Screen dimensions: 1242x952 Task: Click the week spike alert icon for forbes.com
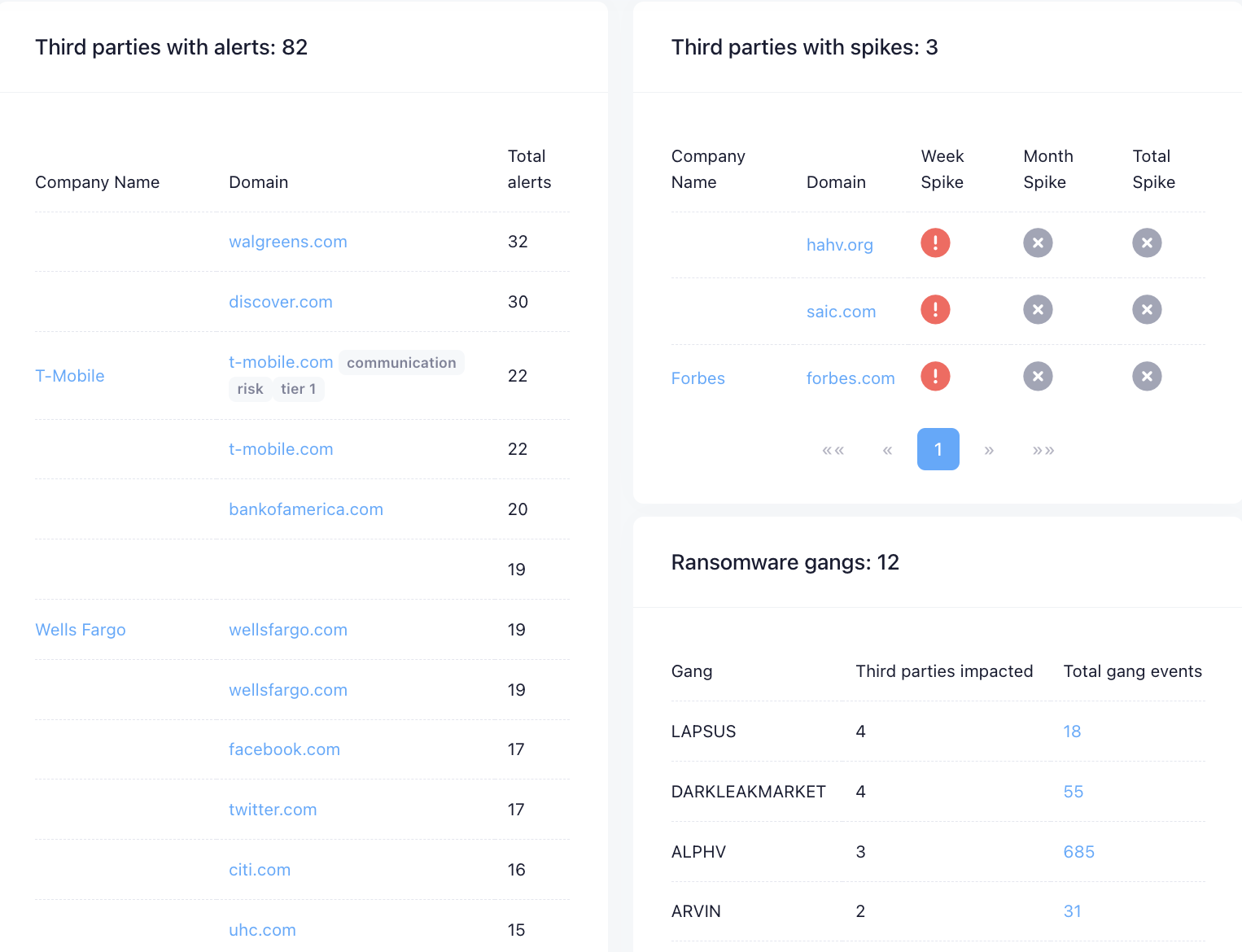tap(935, 376)
